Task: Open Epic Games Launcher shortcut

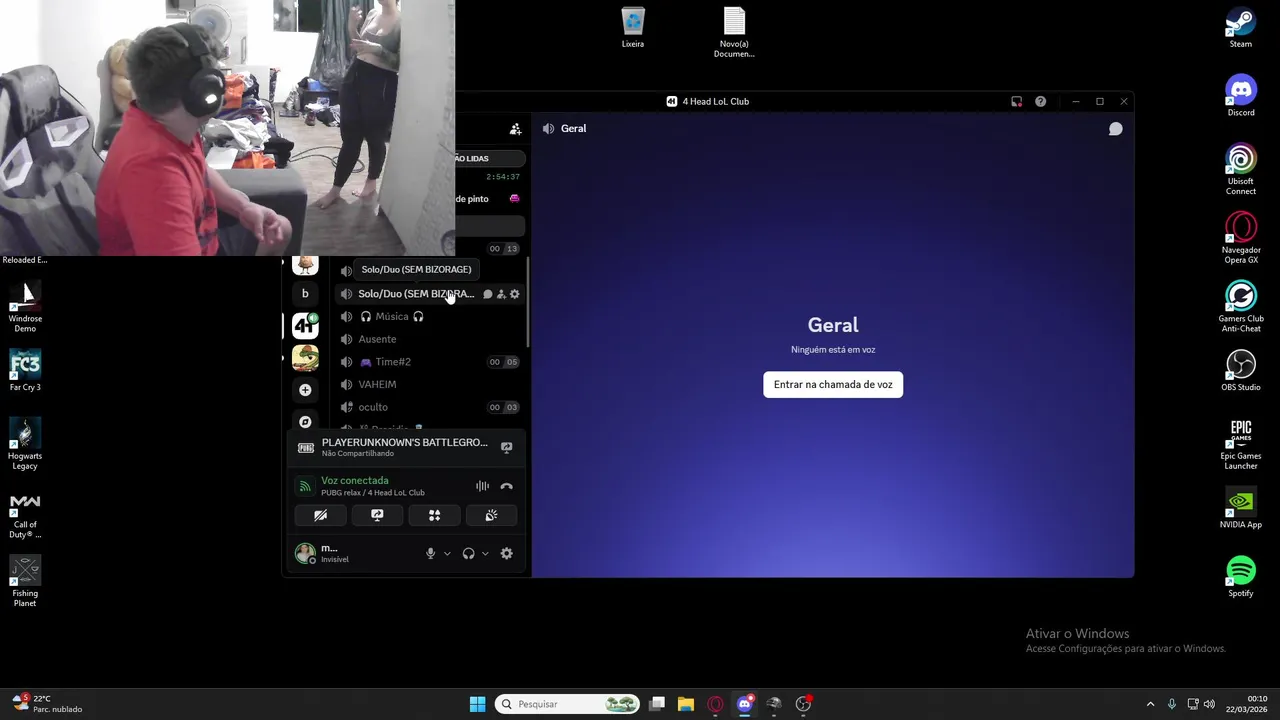Action: tap(1241, 444)
